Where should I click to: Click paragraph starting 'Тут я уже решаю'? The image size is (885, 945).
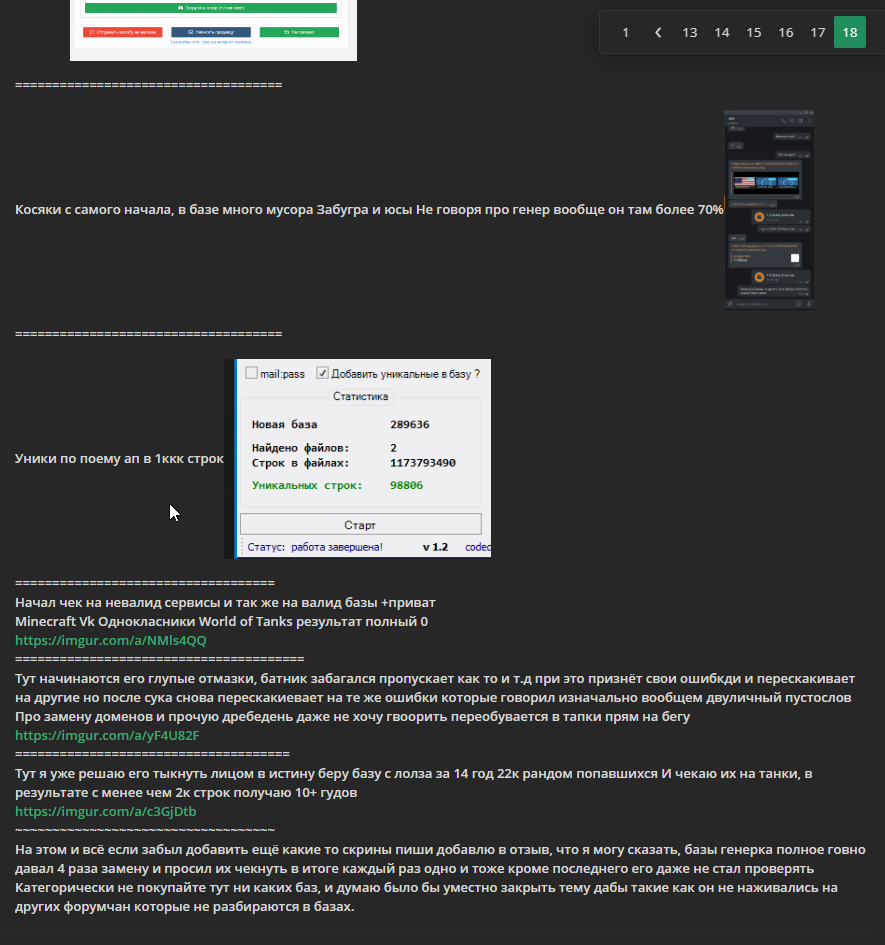414,783
